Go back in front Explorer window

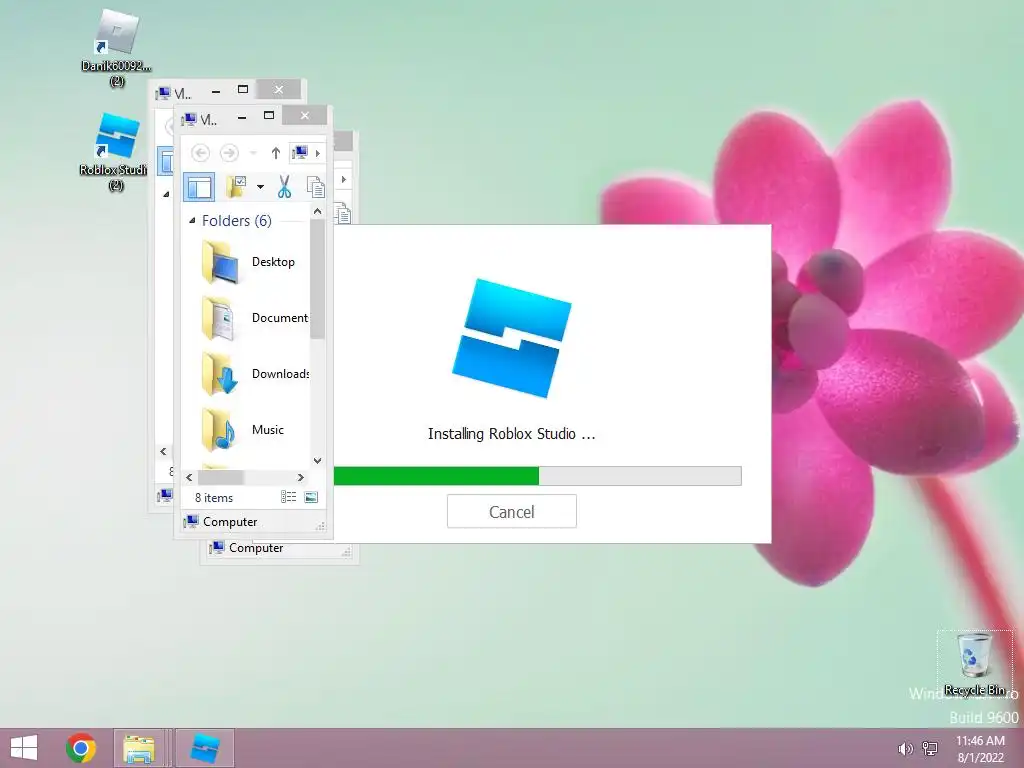(200, 153)
